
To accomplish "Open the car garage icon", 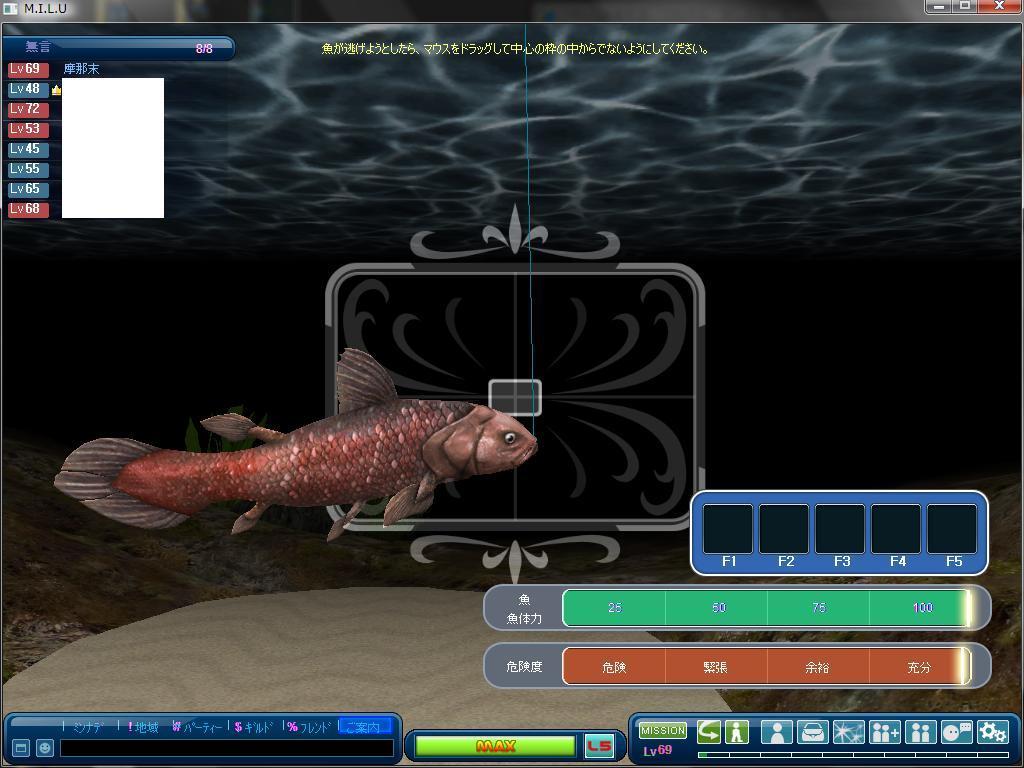I will [812, 732].
